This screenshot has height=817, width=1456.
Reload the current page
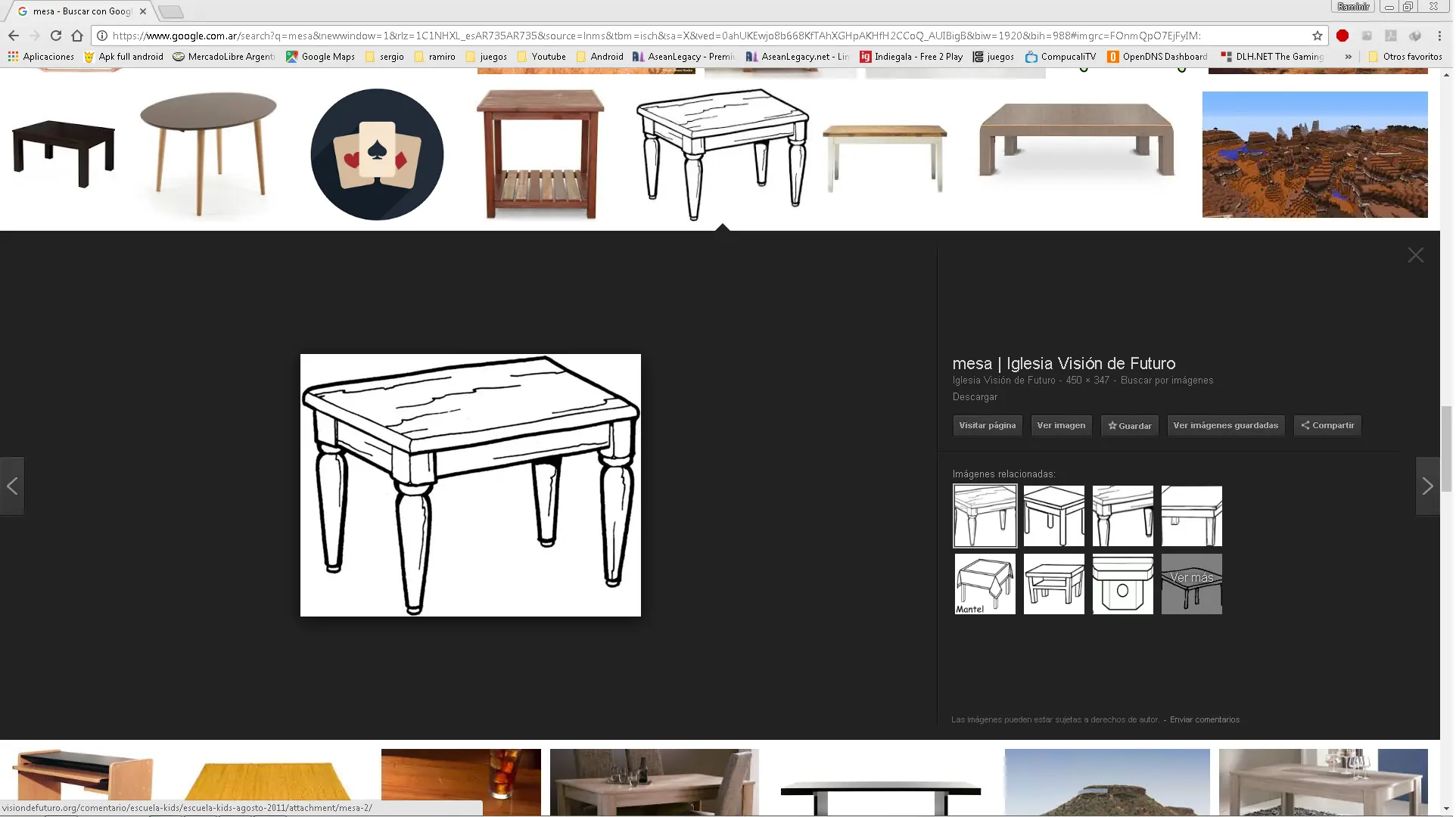(x=56, y=36)
